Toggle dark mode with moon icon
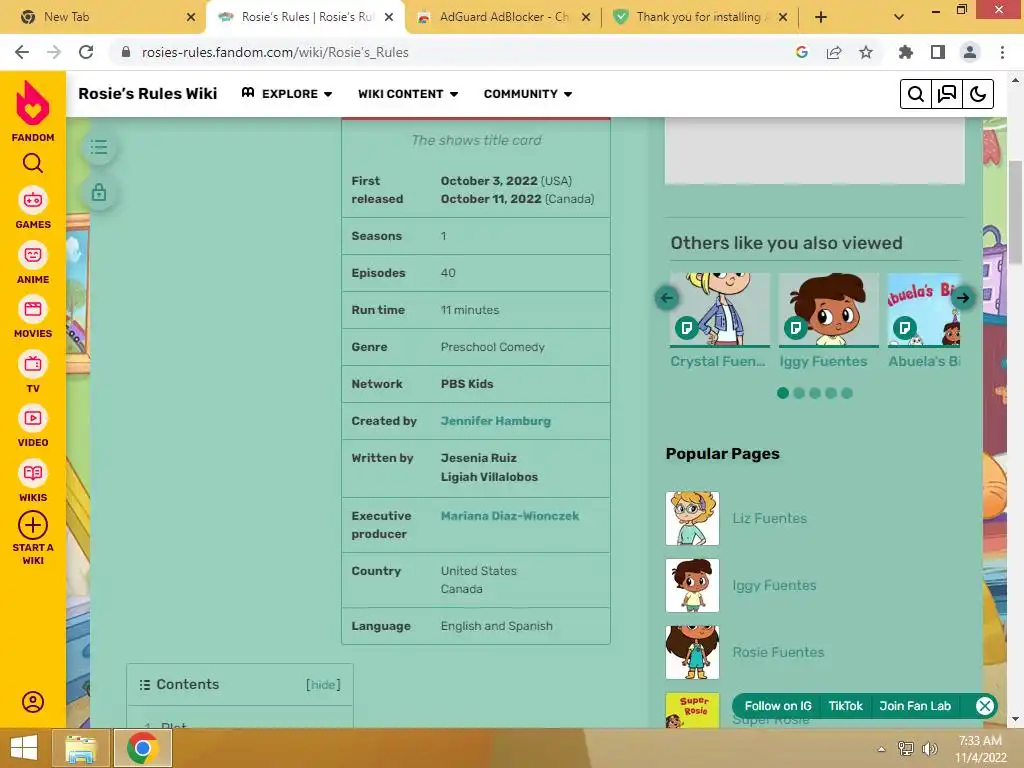This screenshot has width=1024, height=768. click(978, 94)
